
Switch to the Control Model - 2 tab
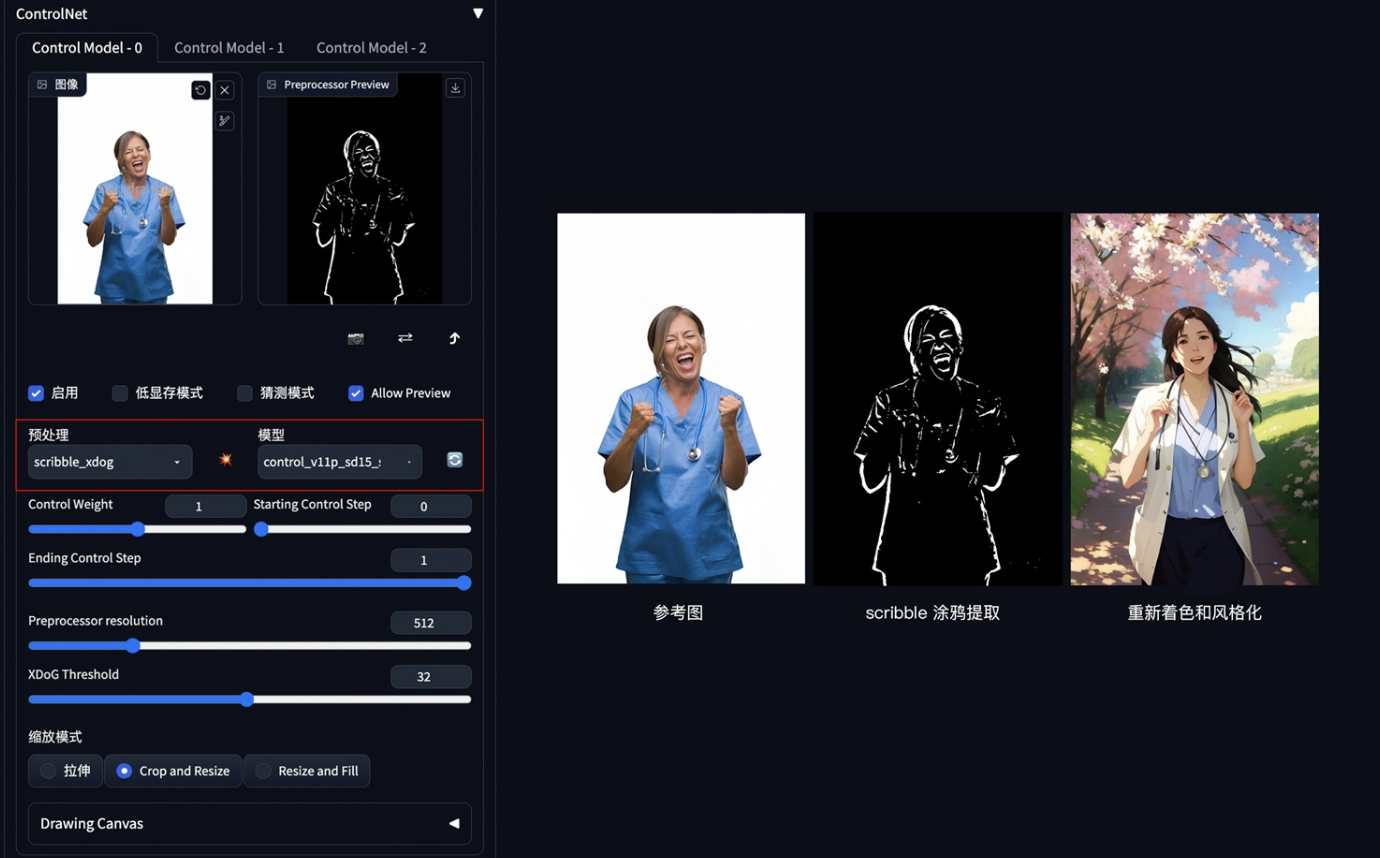[x=371, y=48]
